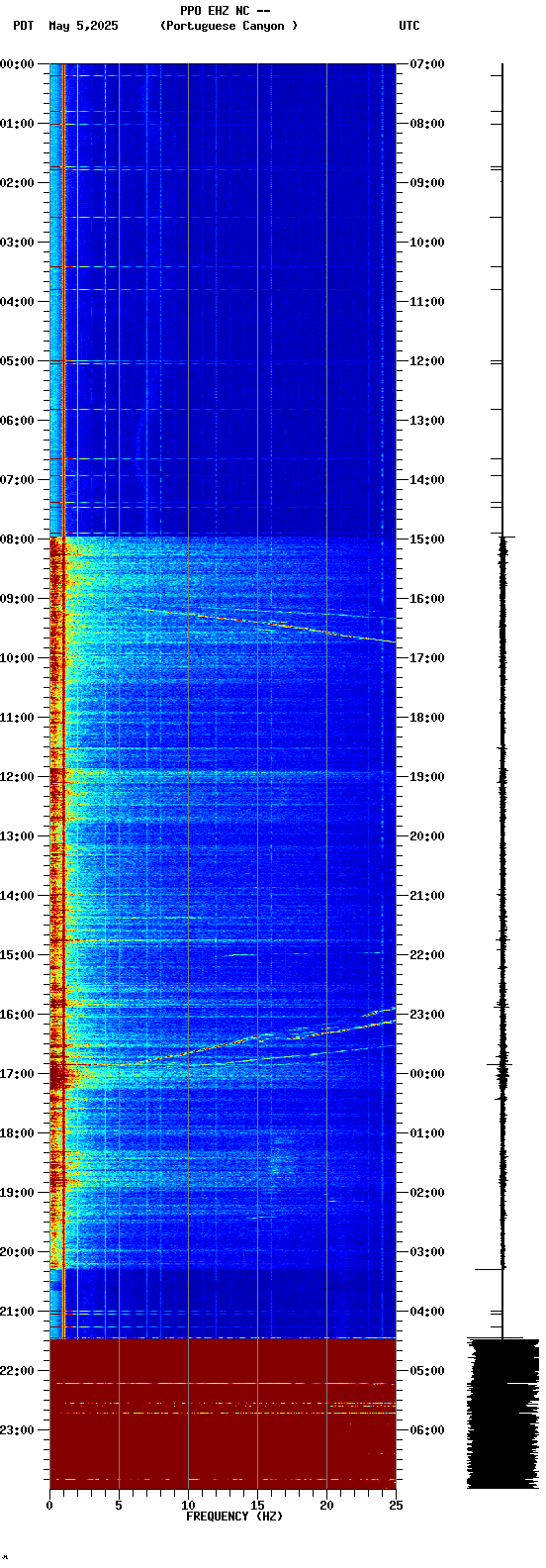Image resolution: width=546 pixels, height=1568 pixels.
Task: Click the frequency axis "5" tick label
Action: [x=119, y=1505]
